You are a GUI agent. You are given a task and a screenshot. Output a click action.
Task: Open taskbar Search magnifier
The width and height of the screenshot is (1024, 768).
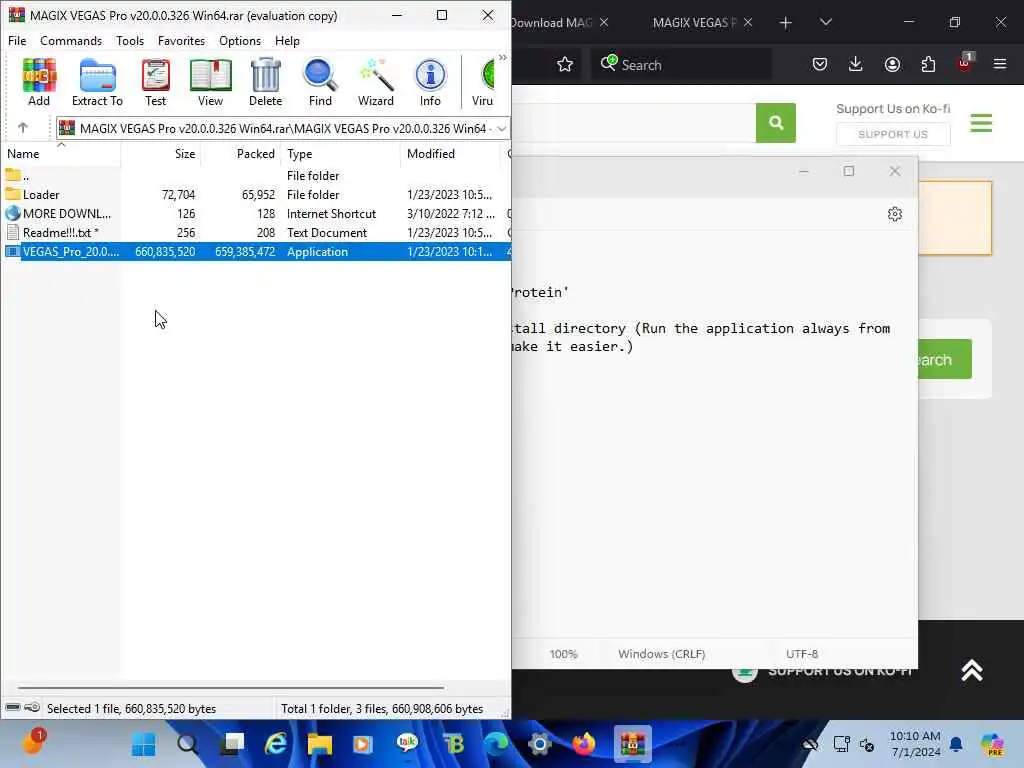tap(187, 744)
